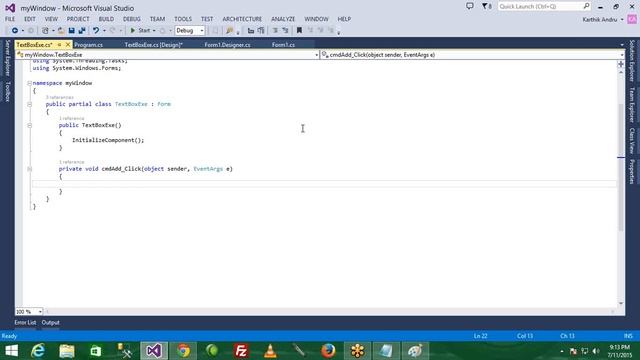
Task: Open the Windows Start menu
Action: coord(11,351)
